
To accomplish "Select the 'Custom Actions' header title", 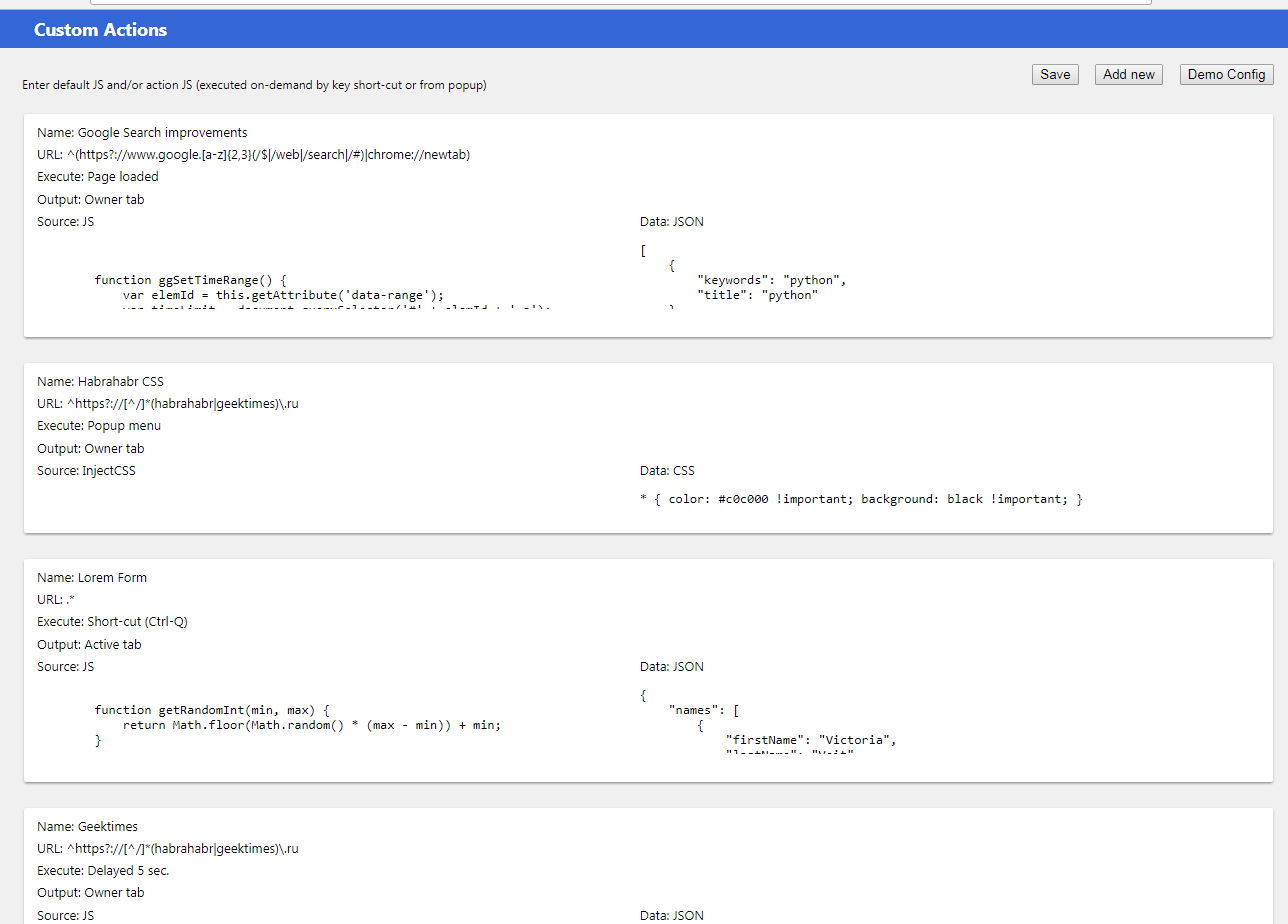I will [x=100, y=30].
